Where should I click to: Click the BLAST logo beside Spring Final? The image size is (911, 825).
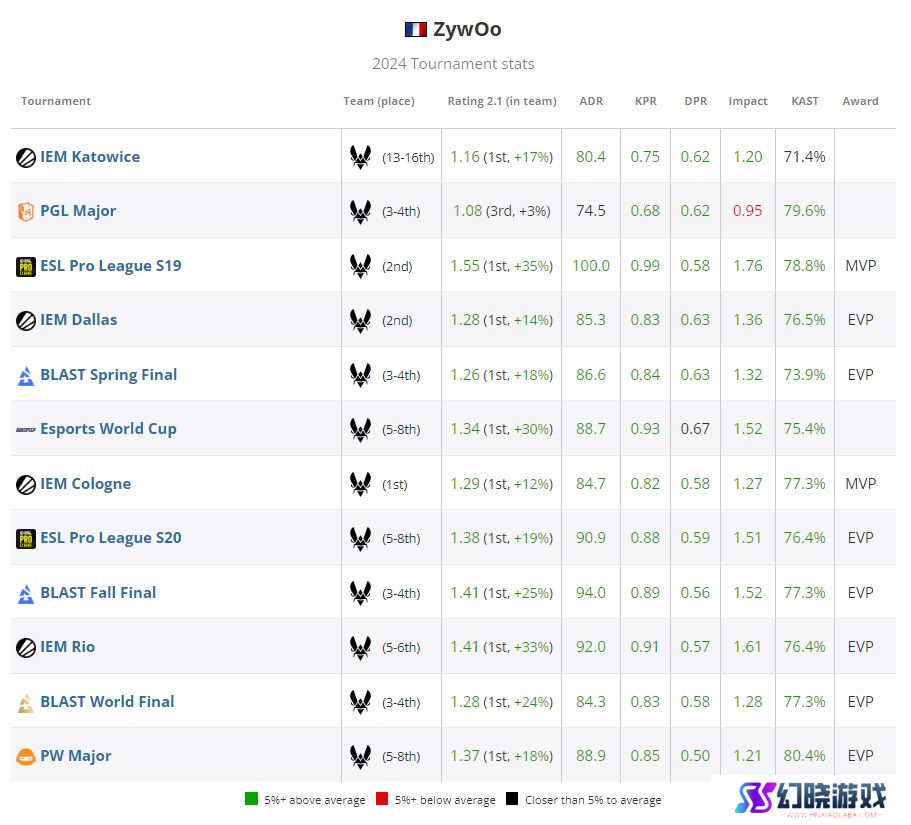tap(26, 376)
